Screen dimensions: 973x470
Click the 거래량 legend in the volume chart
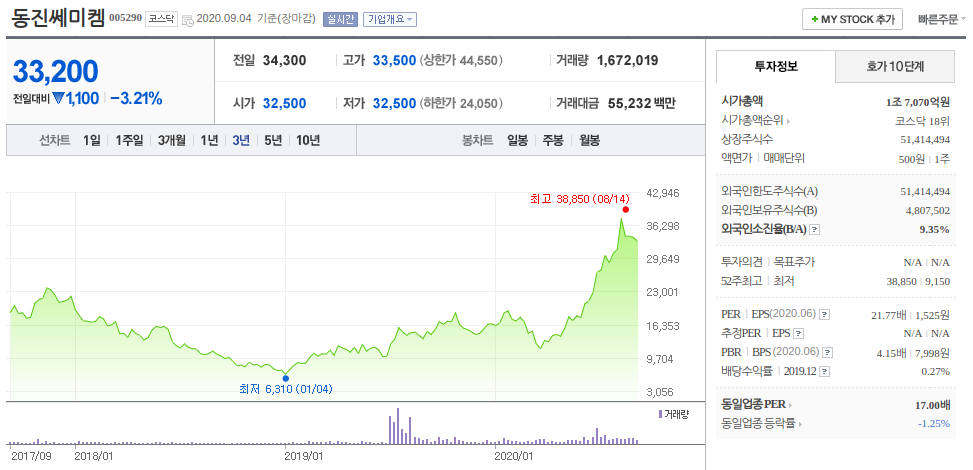(673, 414)
